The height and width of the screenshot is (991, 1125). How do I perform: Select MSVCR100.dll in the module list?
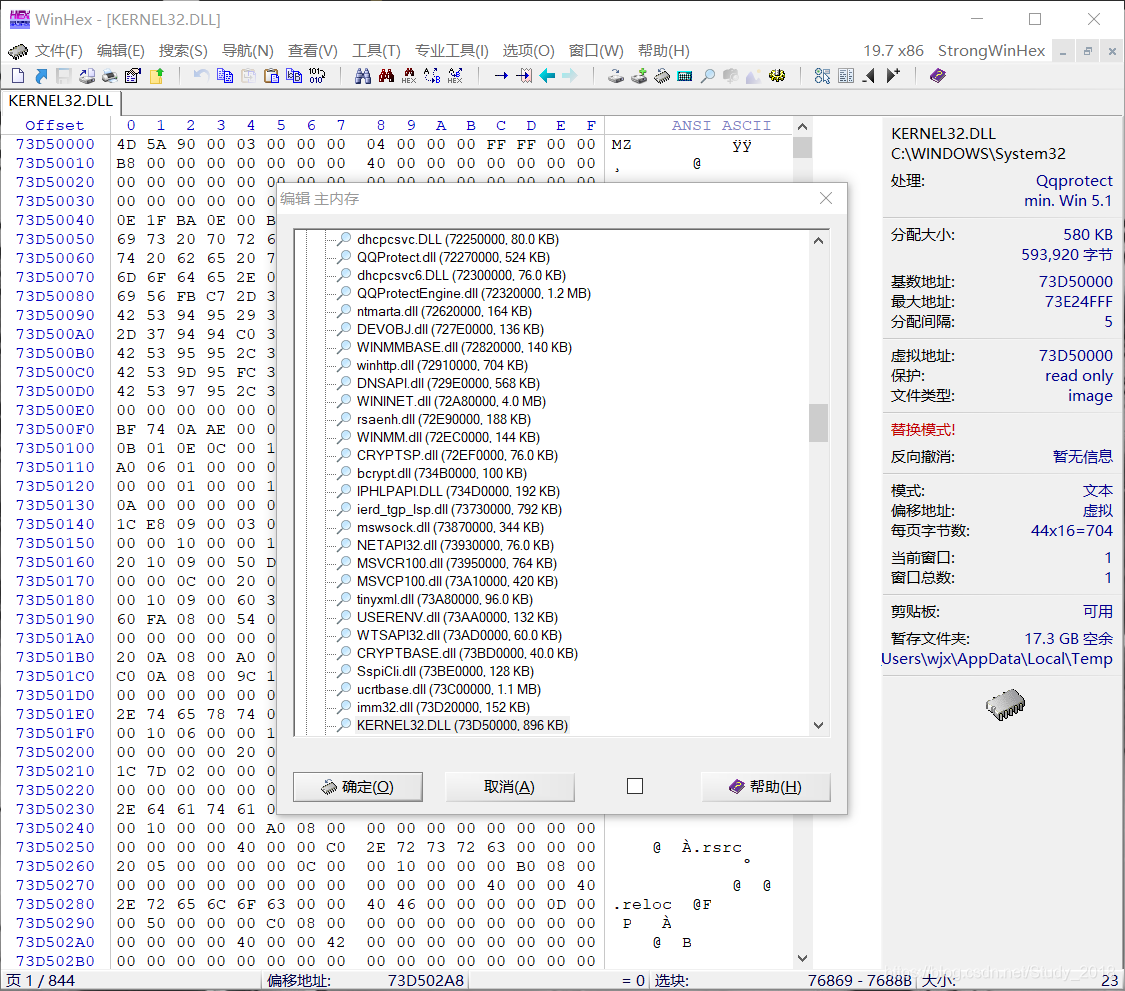click(x=456, y=563)
